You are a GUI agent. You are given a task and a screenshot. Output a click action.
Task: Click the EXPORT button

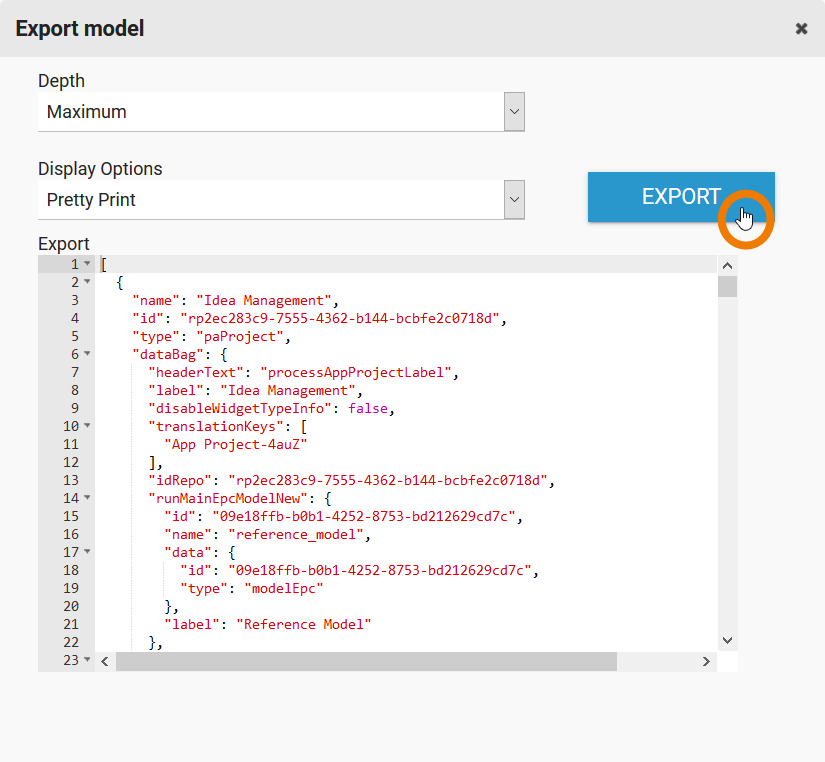[x=680, y=197]
